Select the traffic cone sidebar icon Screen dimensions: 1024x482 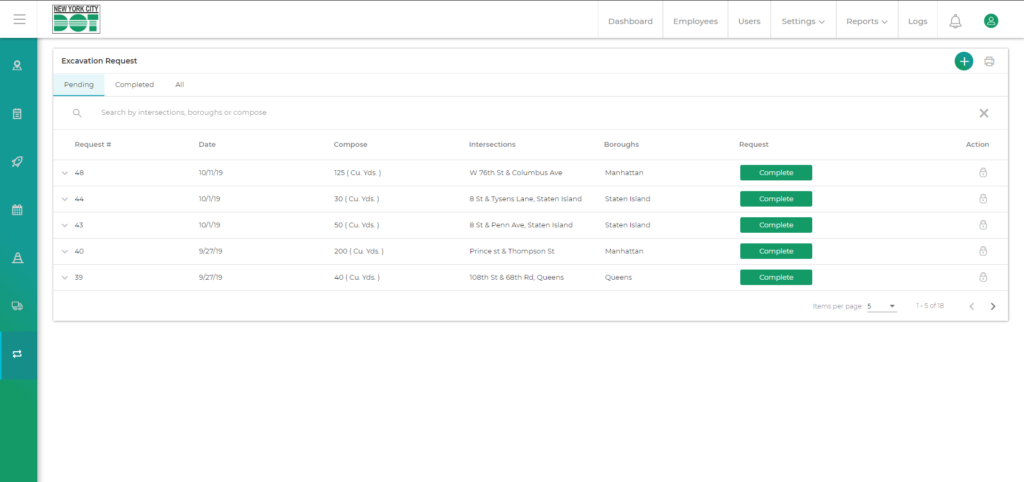17,258
